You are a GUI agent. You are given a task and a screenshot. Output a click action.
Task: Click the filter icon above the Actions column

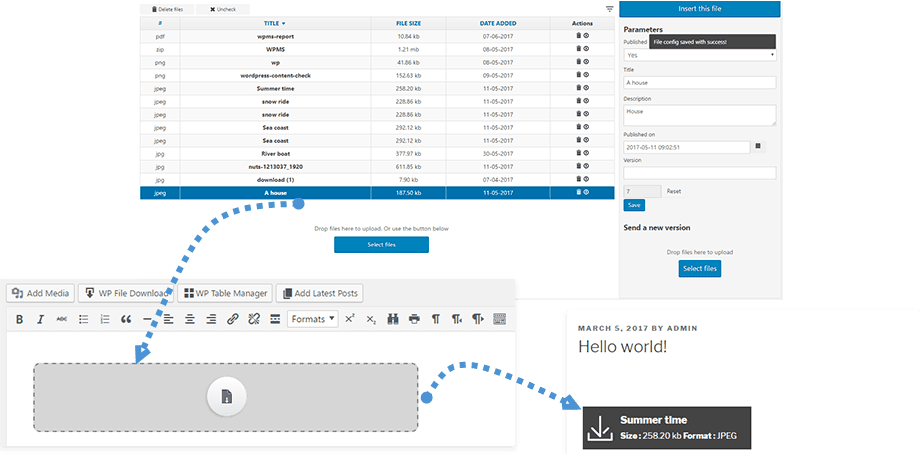[610, 8]
